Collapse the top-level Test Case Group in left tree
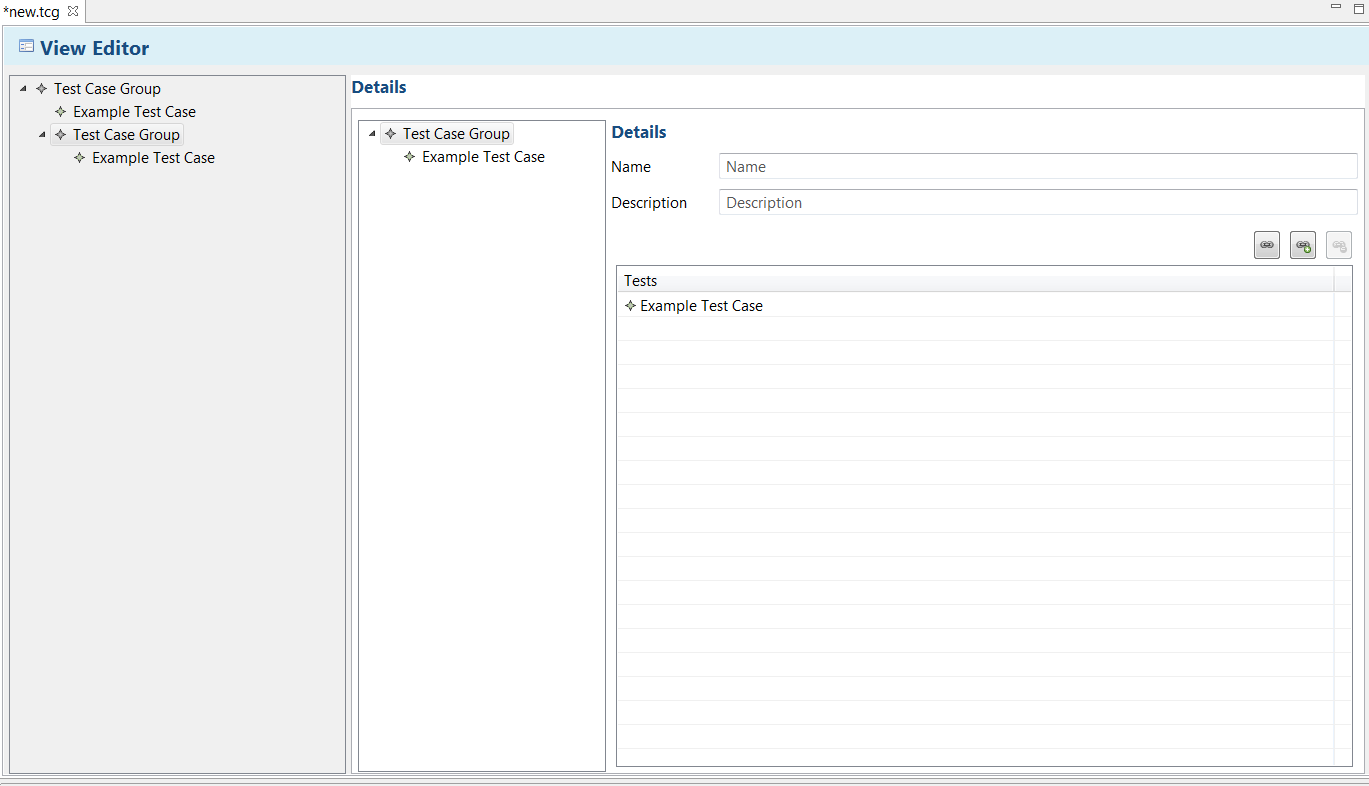 [23, 89]
